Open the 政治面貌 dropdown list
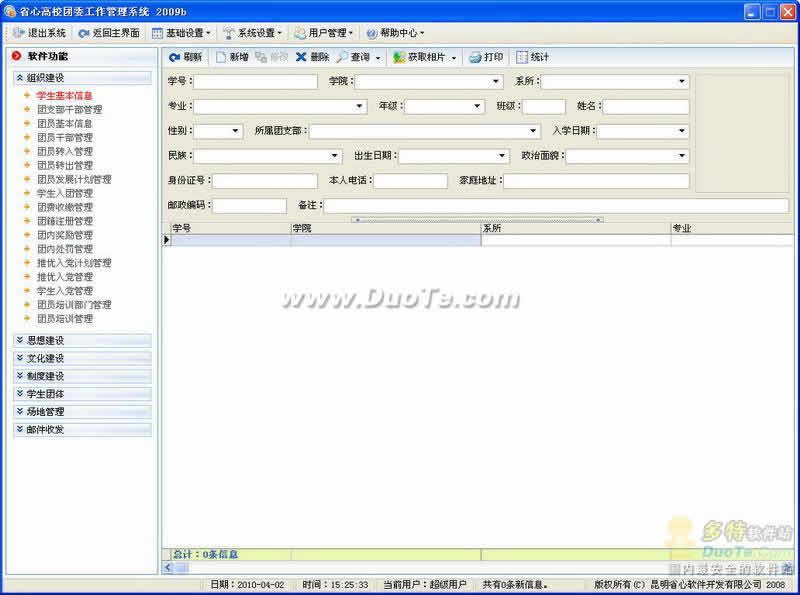 click(x=682, y=156)
